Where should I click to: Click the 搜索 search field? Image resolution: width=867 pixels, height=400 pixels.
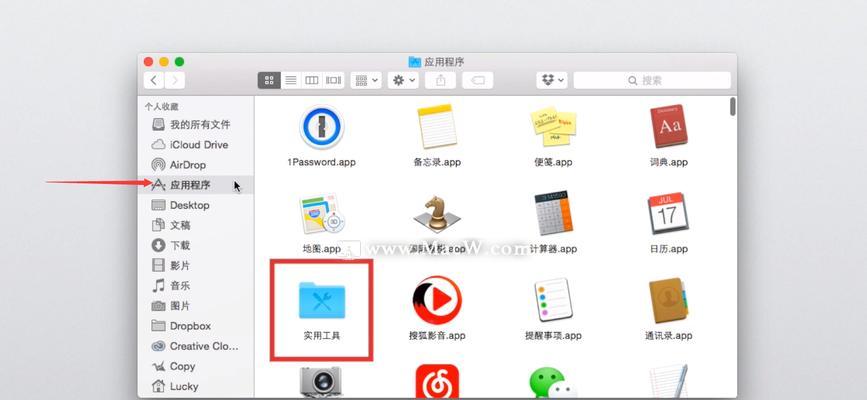(652, 80)
